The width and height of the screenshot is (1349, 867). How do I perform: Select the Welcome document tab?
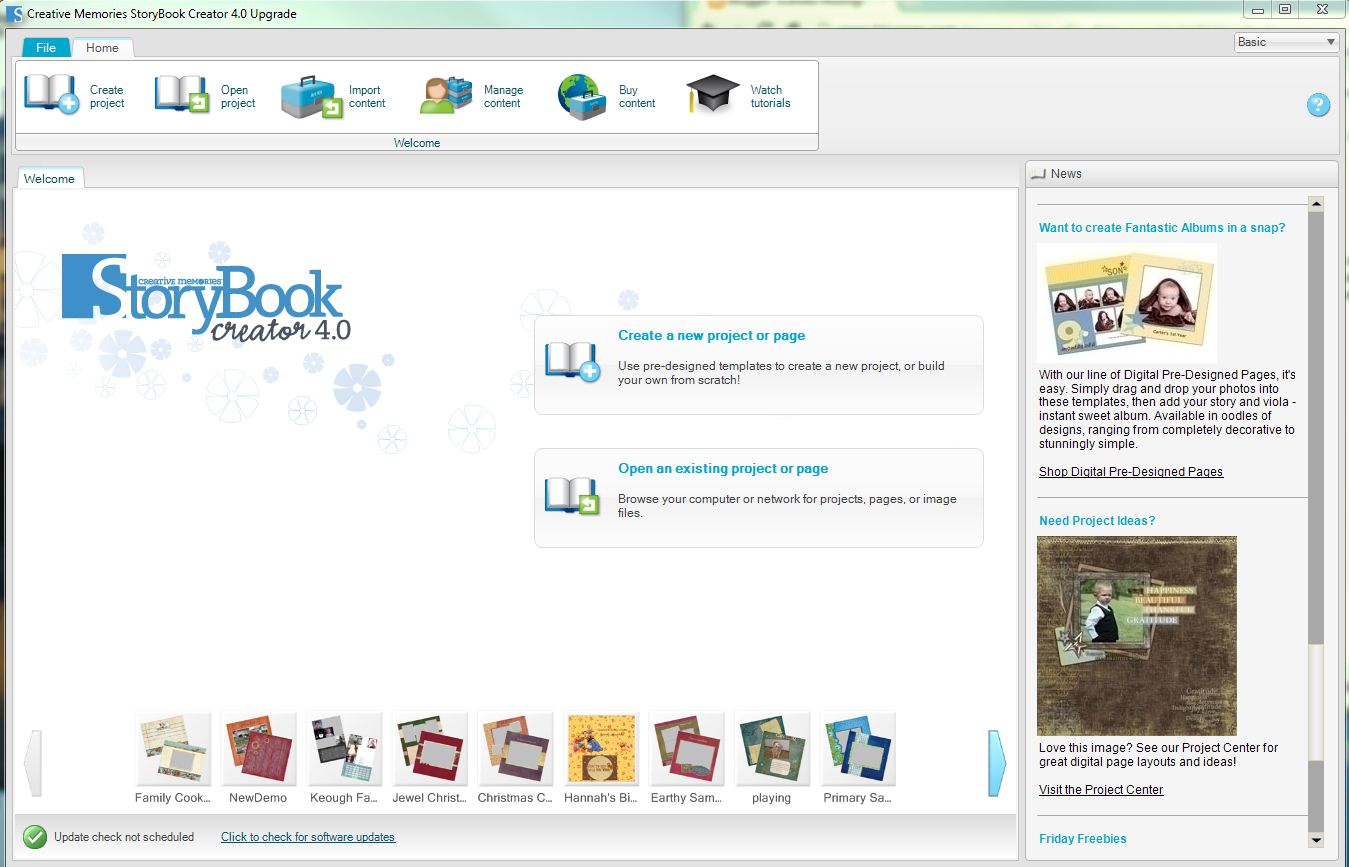point(49,178)
